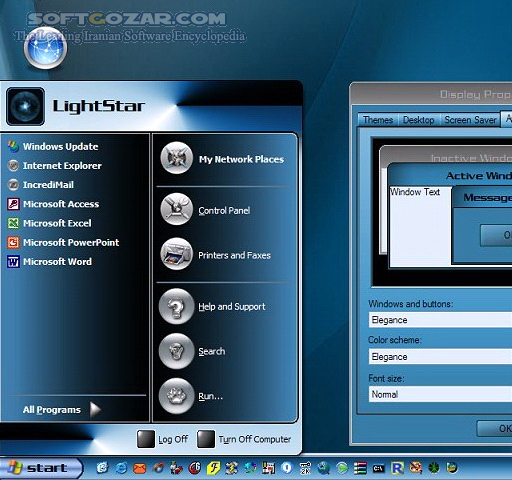Click the LightStar user picture

(x=25, y=106)
